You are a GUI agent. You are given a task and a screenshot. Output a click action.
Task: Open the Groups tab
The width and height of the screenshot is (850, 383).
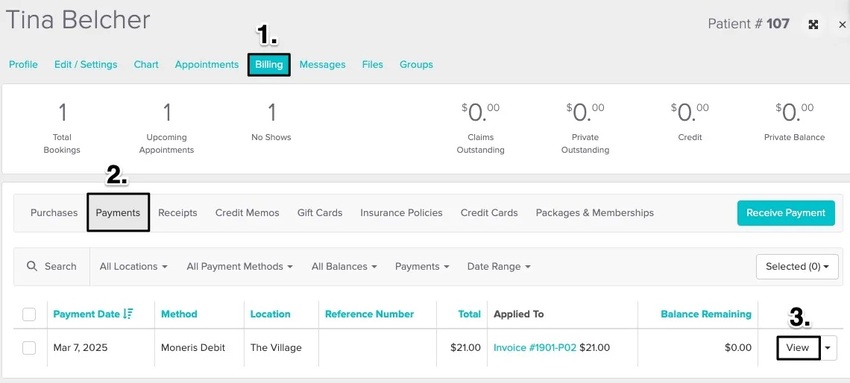[x=416, y=64]
